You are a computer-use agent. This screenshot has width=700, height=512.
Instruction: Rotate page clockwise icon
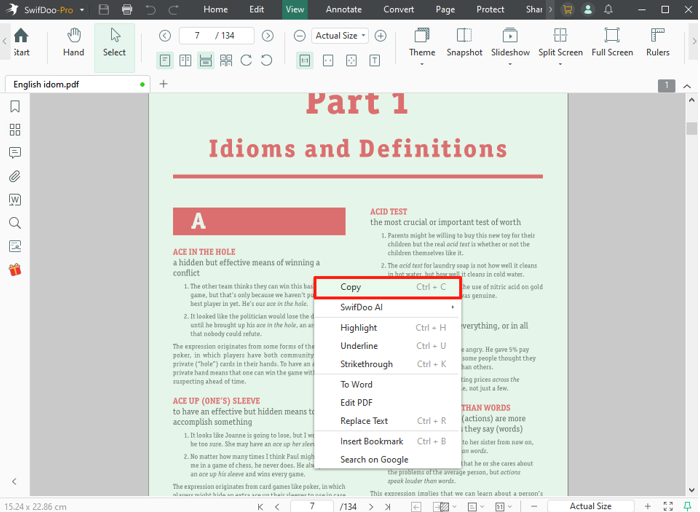pos(246,60)
